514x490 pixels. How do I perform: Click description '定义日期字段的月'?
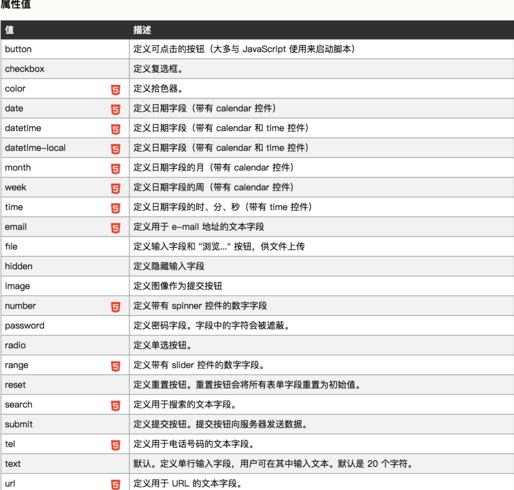coord(169,167)
